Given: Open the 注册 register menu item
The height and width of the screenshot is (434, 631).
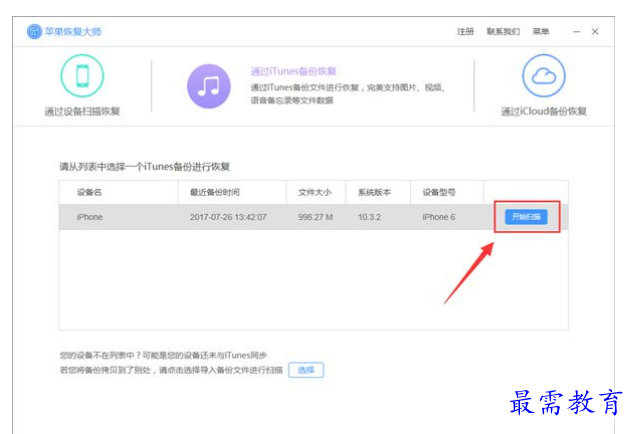Looking at the screenshot, I should click(x=465, y=31).
